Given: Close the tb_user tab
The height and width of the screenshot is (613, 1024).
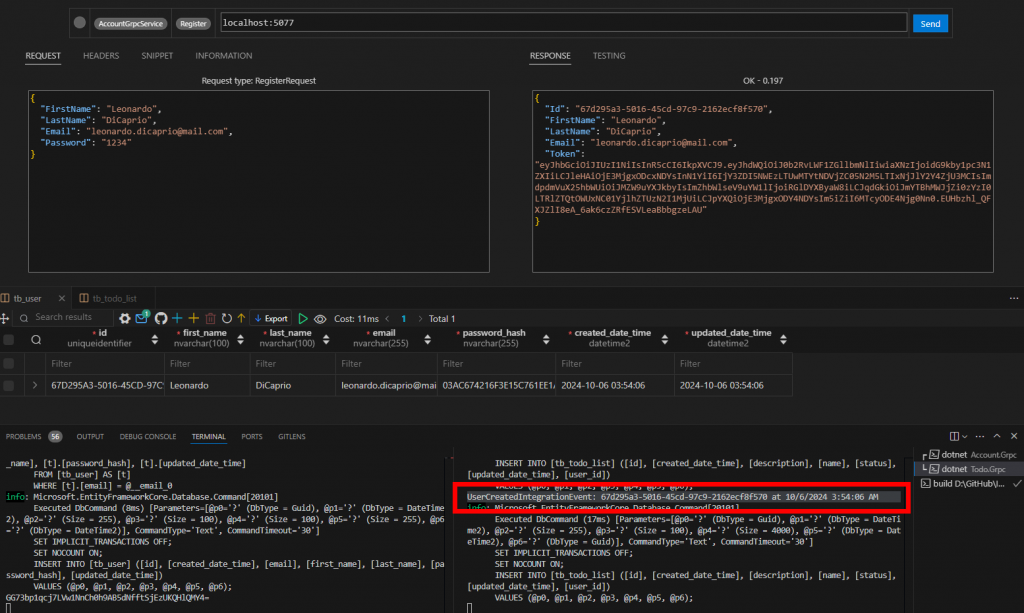Looking at the screenshot, I should (61, 298).
